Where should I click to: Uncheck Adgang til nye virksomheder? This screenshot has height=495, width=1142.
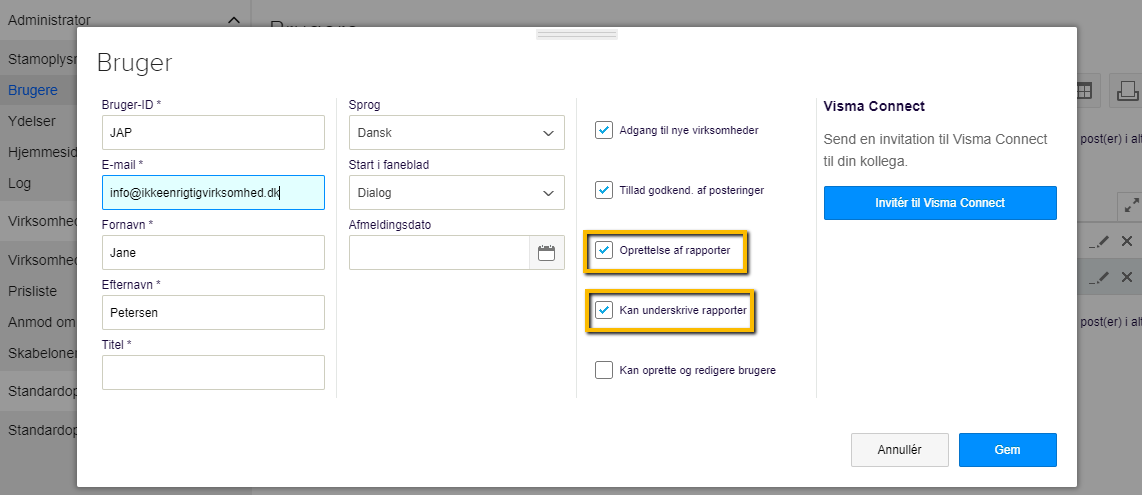pos(604,130)
